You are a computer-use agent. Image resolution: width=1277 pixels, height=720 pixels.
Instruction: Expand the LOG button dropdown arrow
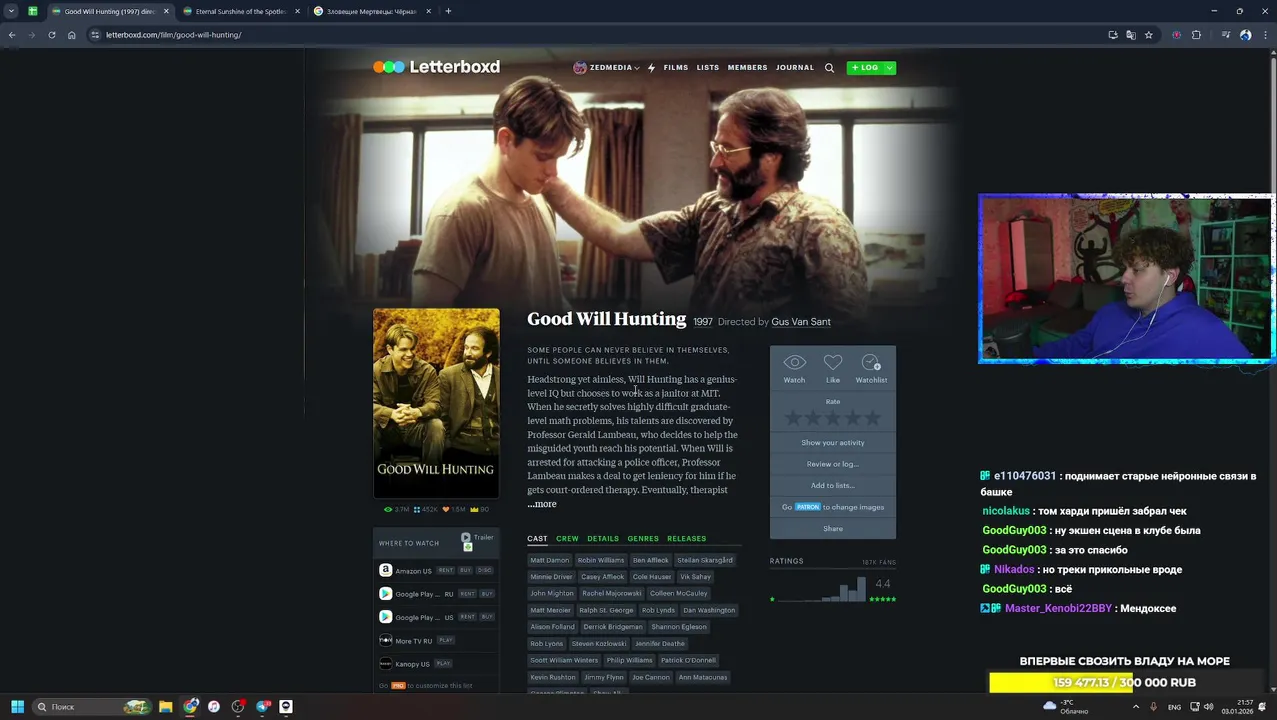click(x=890, y=68)
